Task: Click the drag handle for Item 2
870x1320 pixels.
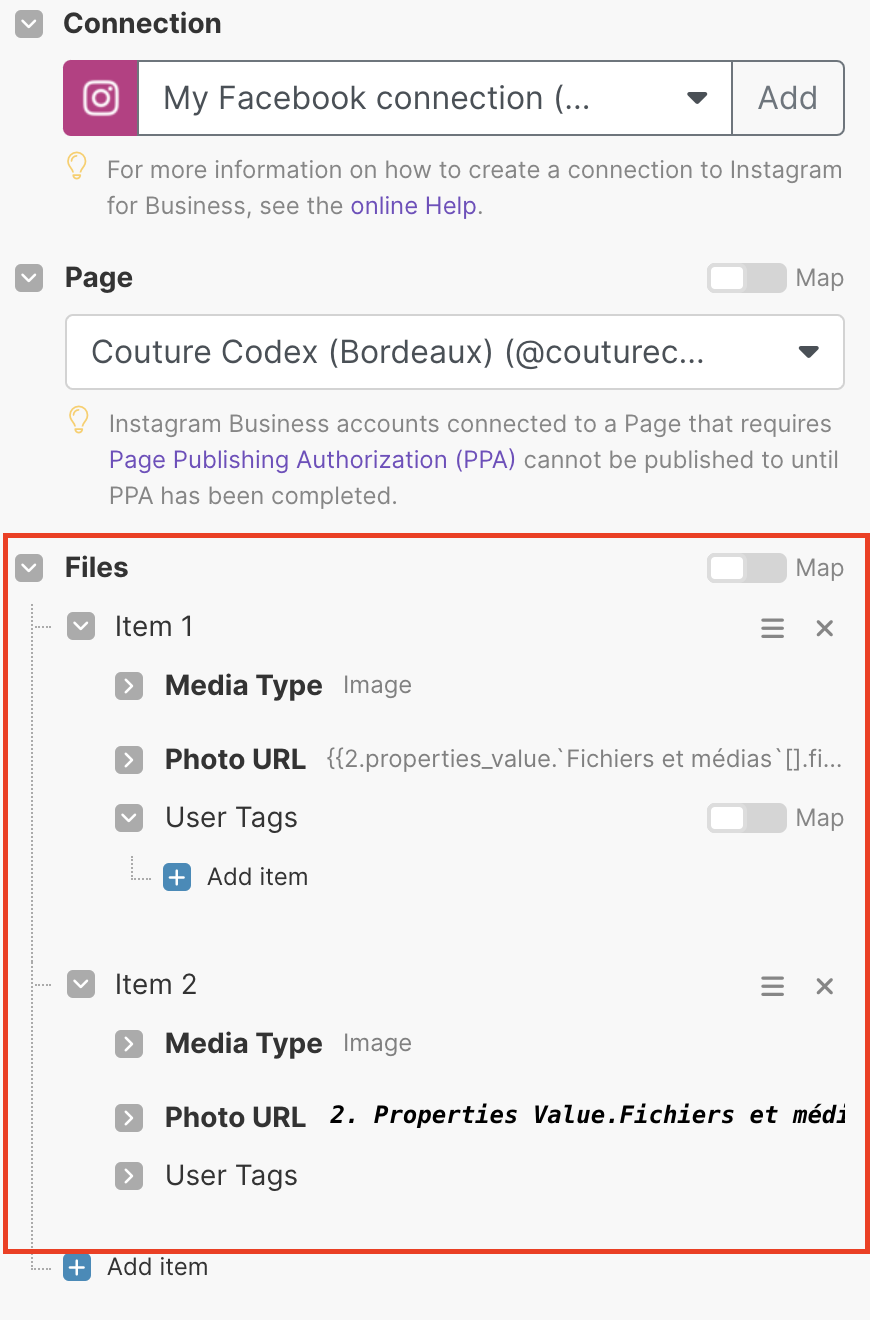Action: [772, 986]
